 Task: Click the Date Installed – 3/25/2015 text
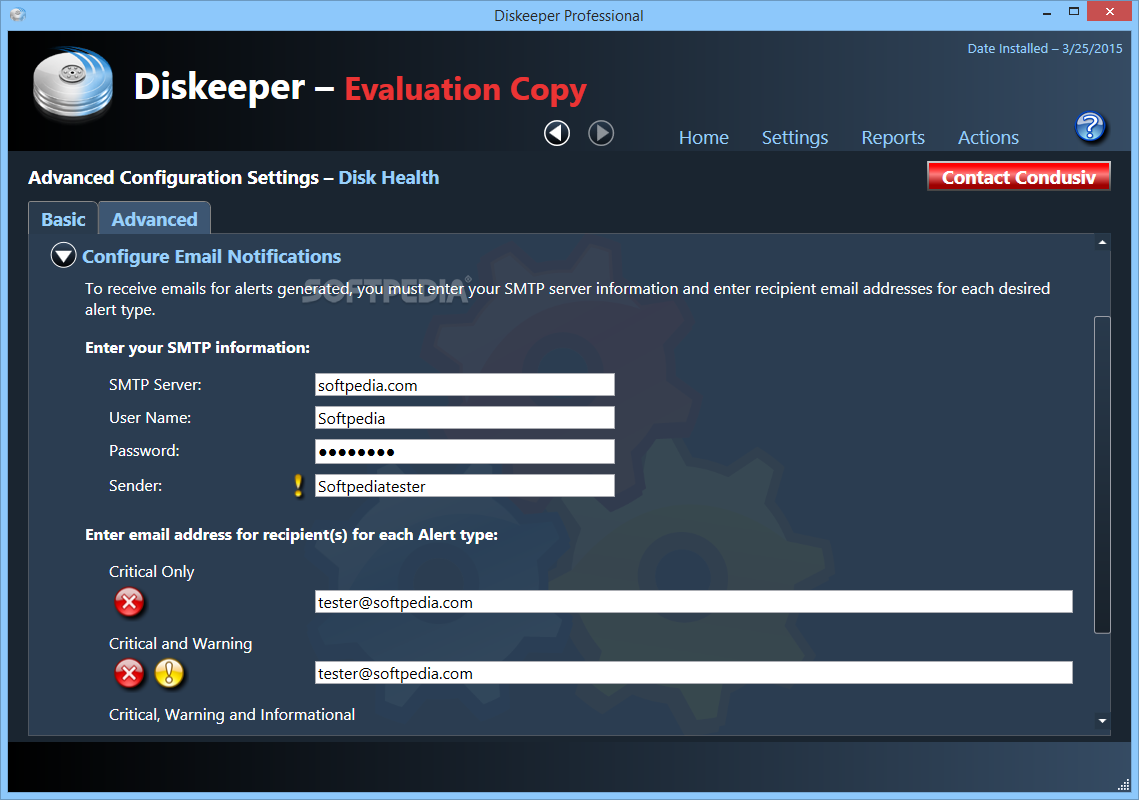[x=1045, y=49]
